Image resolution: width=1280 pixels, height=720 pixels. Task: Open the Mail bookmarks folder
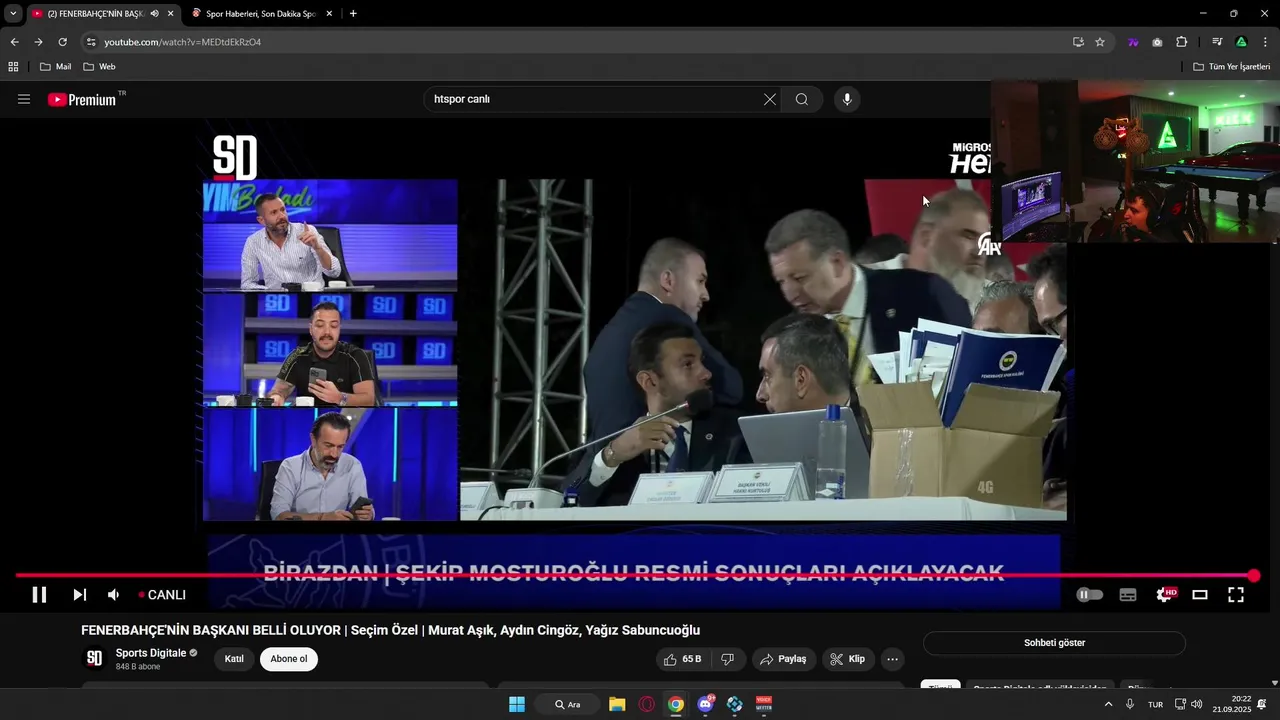point(55,67)
